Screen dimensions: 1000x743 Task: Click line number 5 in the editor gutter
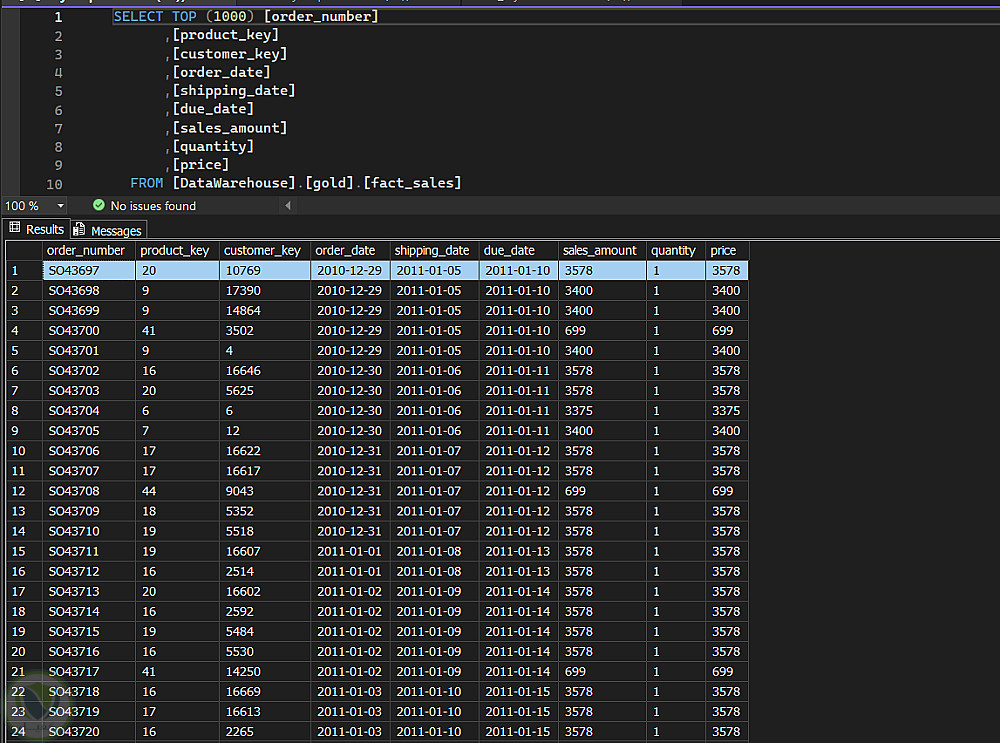[58, 91]
